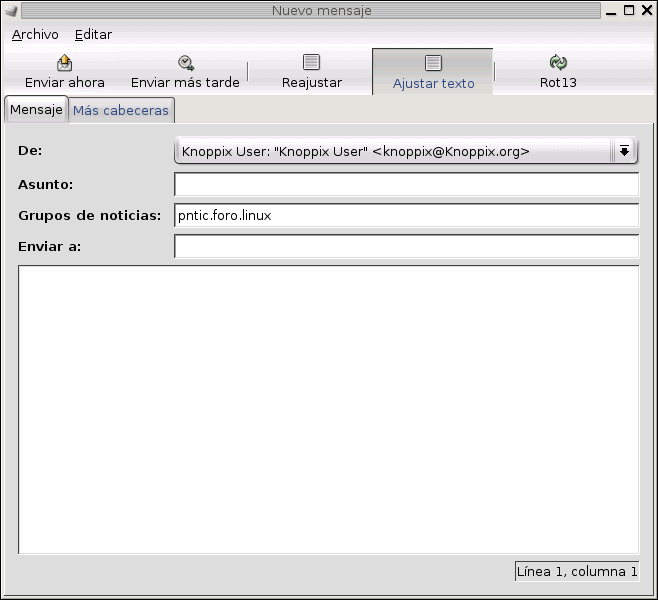The height and width of the screenshot is (600, 658).
Task: Open the Editar menu
Action: tap(93, 34)
